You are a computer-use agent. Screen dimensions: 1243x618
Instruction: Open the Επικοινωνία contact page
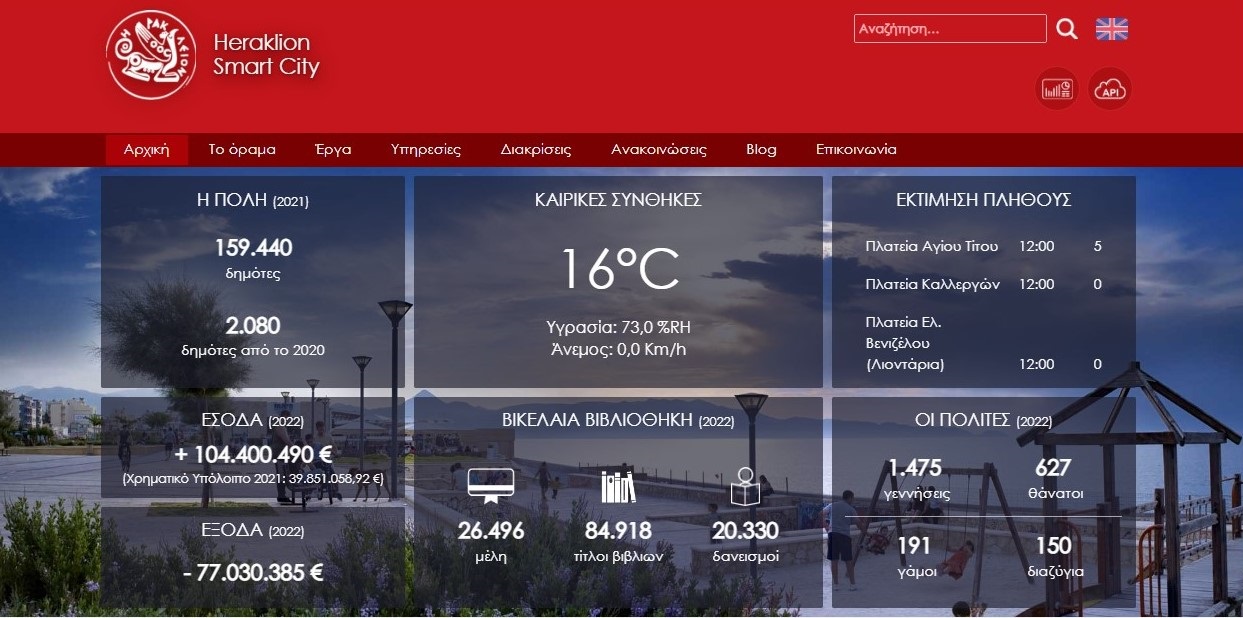(x=856, y=150)
